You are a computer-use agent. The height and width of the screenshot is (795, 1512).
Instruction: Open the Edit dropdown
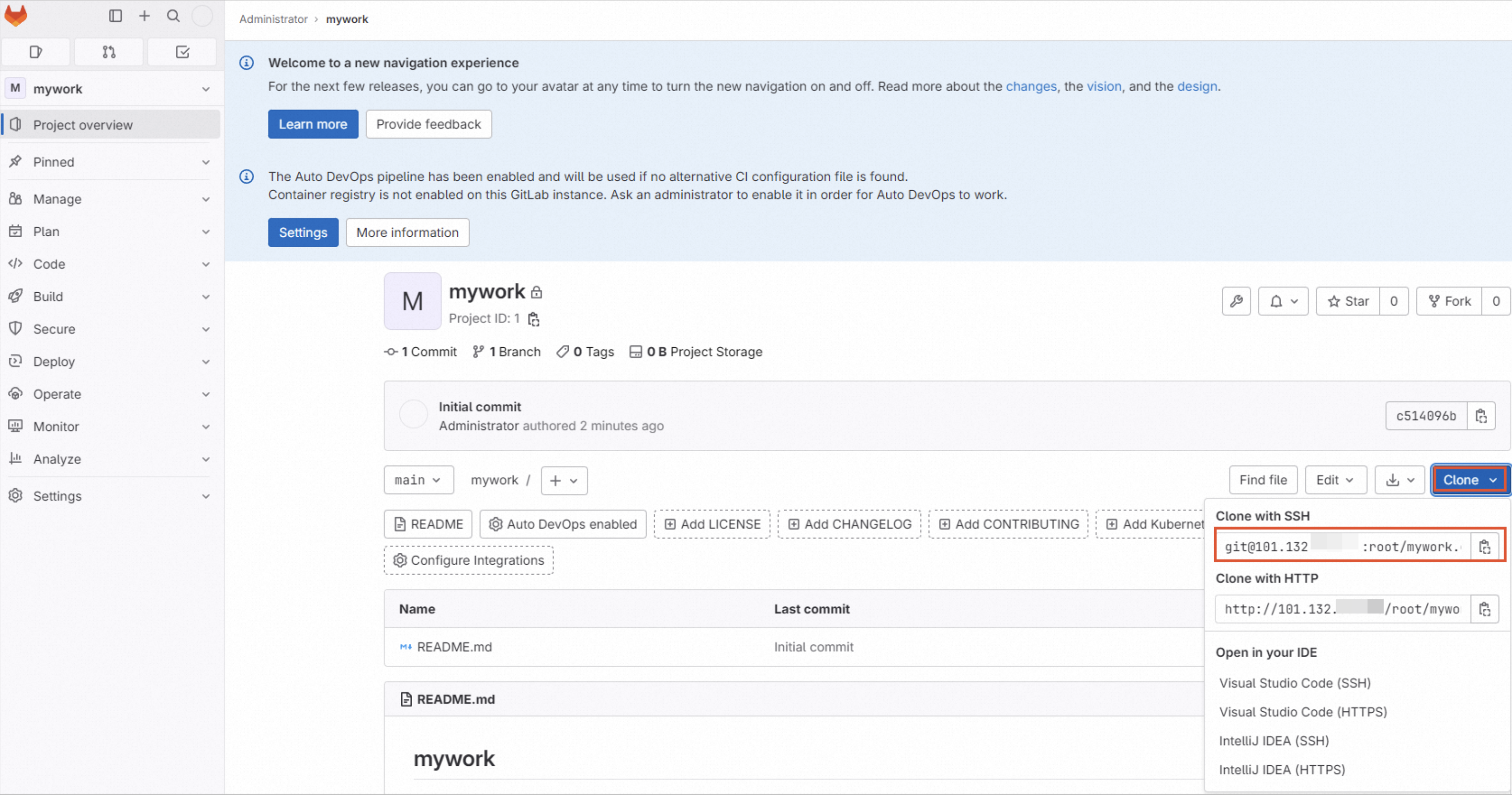click(x=1335, y=480)
